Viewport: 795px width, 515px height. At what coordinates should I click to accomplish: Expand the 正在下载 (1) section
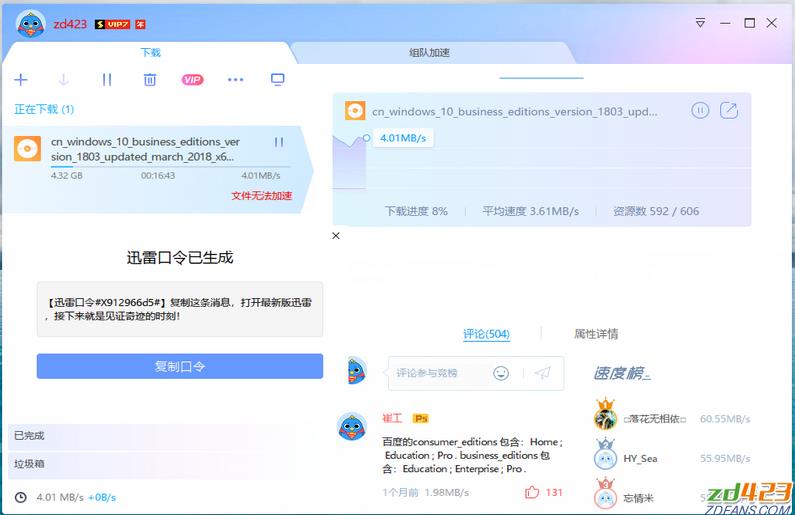(x=44, y=109)
